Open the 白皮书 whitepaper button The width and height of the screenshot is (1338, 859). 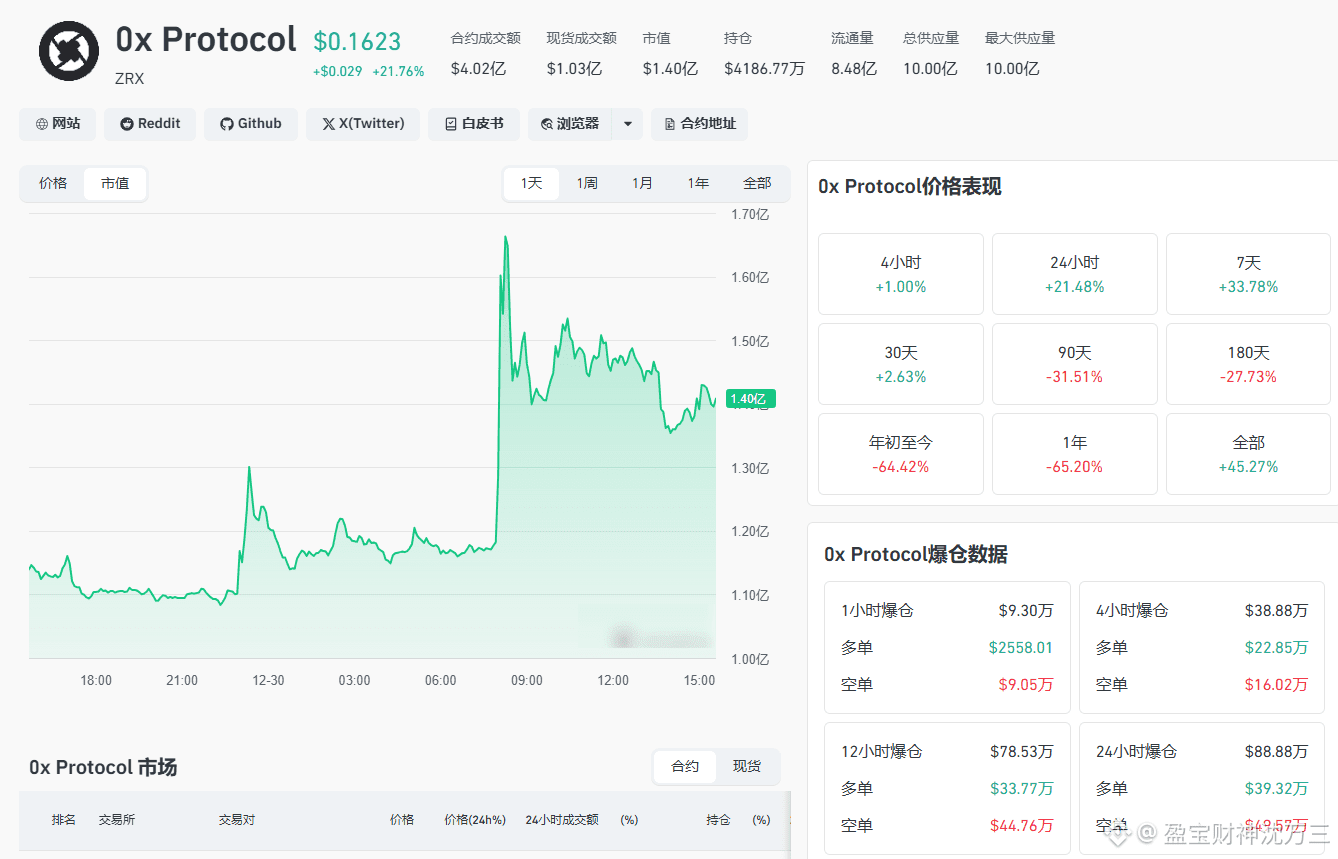(474, 124)
